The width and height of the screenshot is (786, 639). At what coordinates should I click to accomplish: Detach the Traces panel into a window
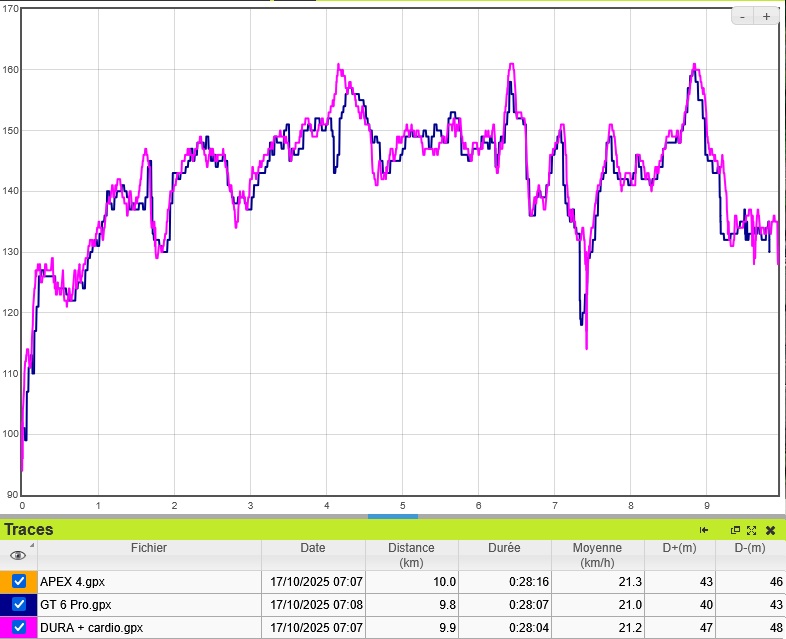pyautogui.click(x=735, y=530)
